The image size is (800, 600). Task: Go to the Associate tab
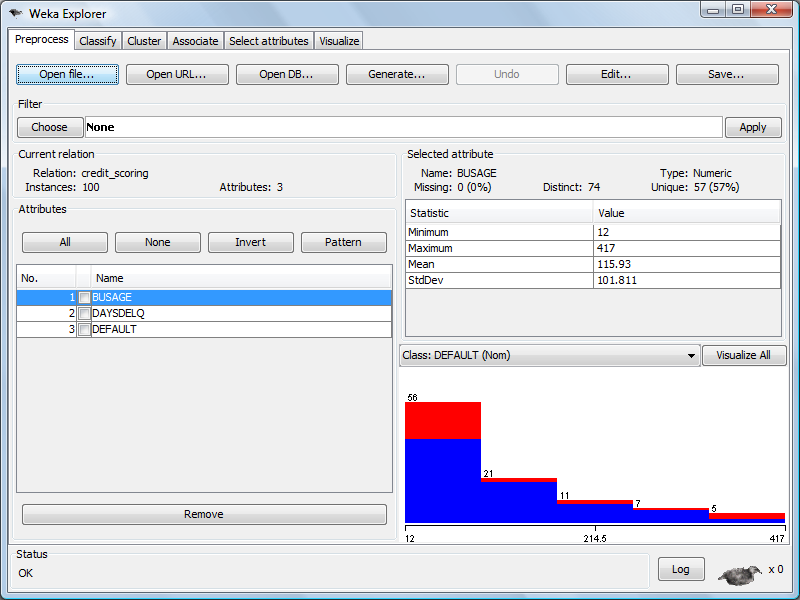point(195,41)
